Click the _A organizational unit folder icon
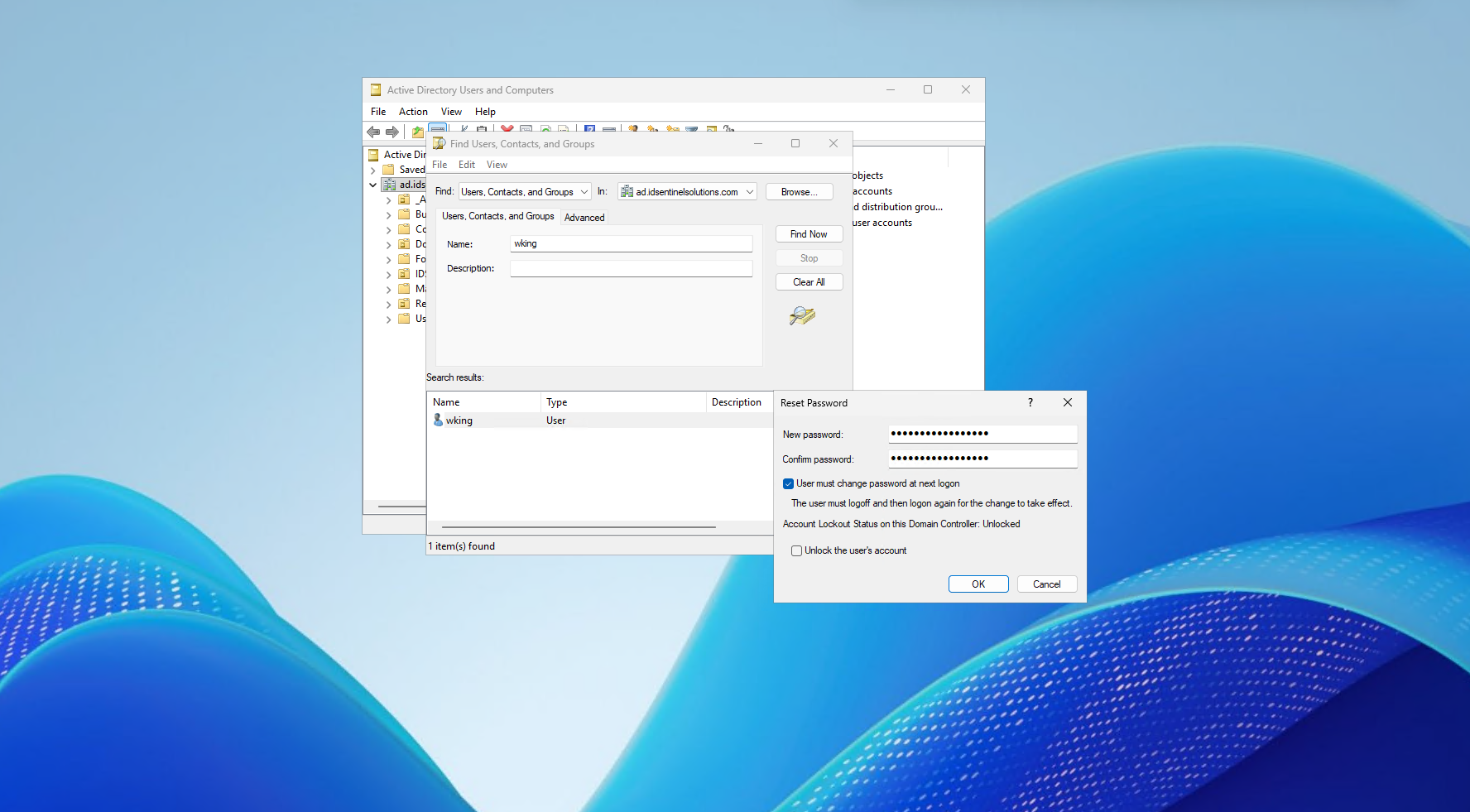The height and width of the screenshot is (812, 1470). (404, 199)
